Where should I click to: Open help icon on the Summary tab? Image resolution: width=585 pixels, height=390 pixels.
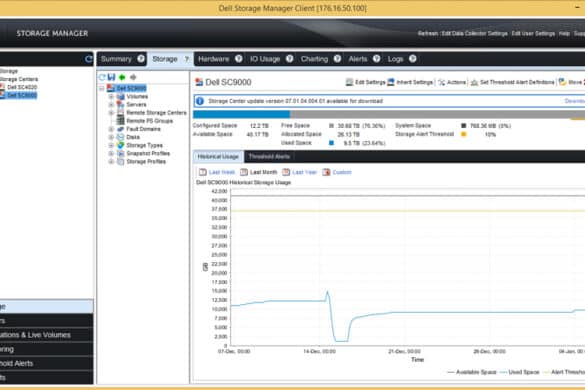pos(141,59)
